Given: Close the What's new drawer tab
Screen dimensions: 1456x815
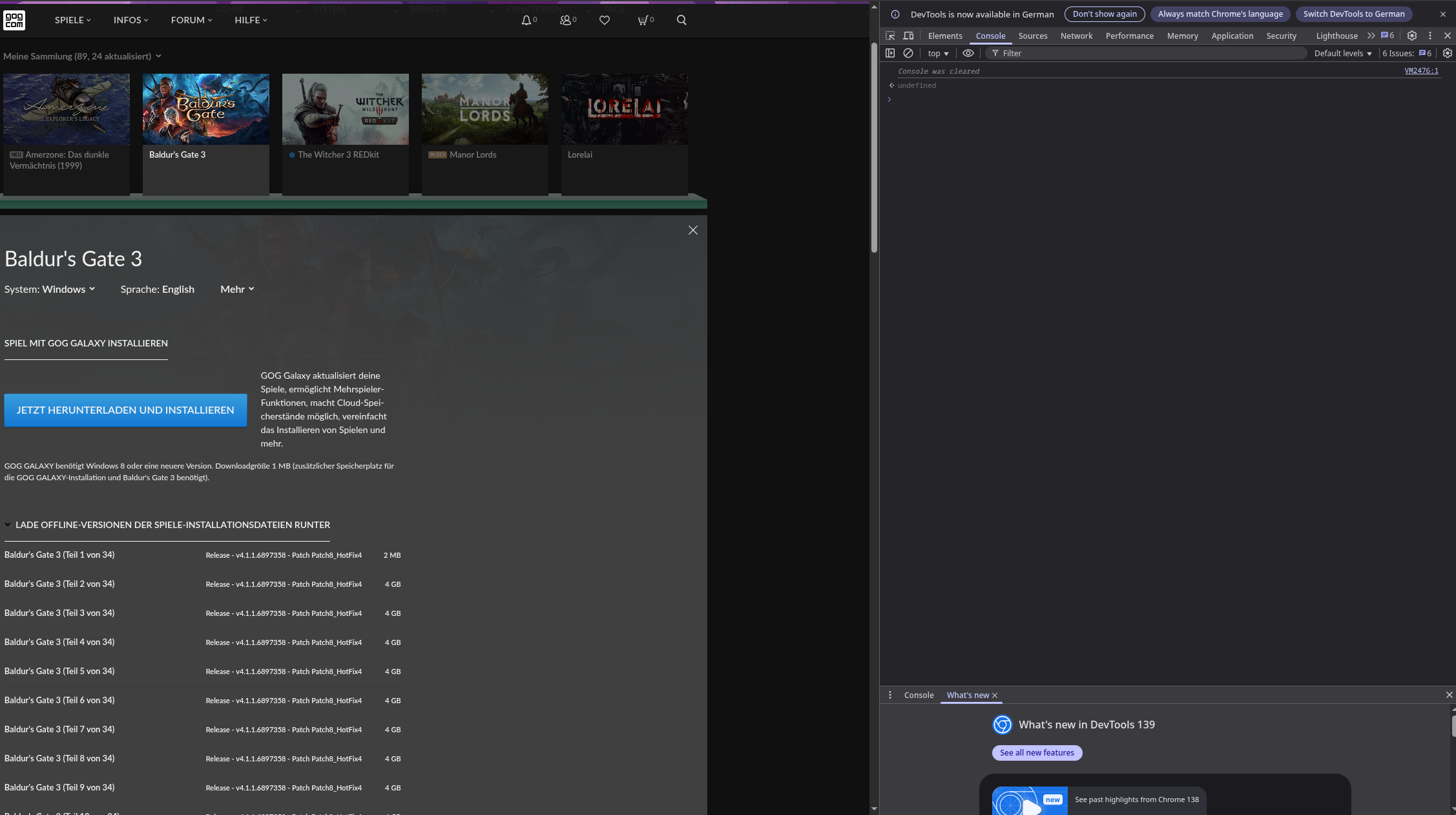Looking at the screenshot, I should click(995, 695).
